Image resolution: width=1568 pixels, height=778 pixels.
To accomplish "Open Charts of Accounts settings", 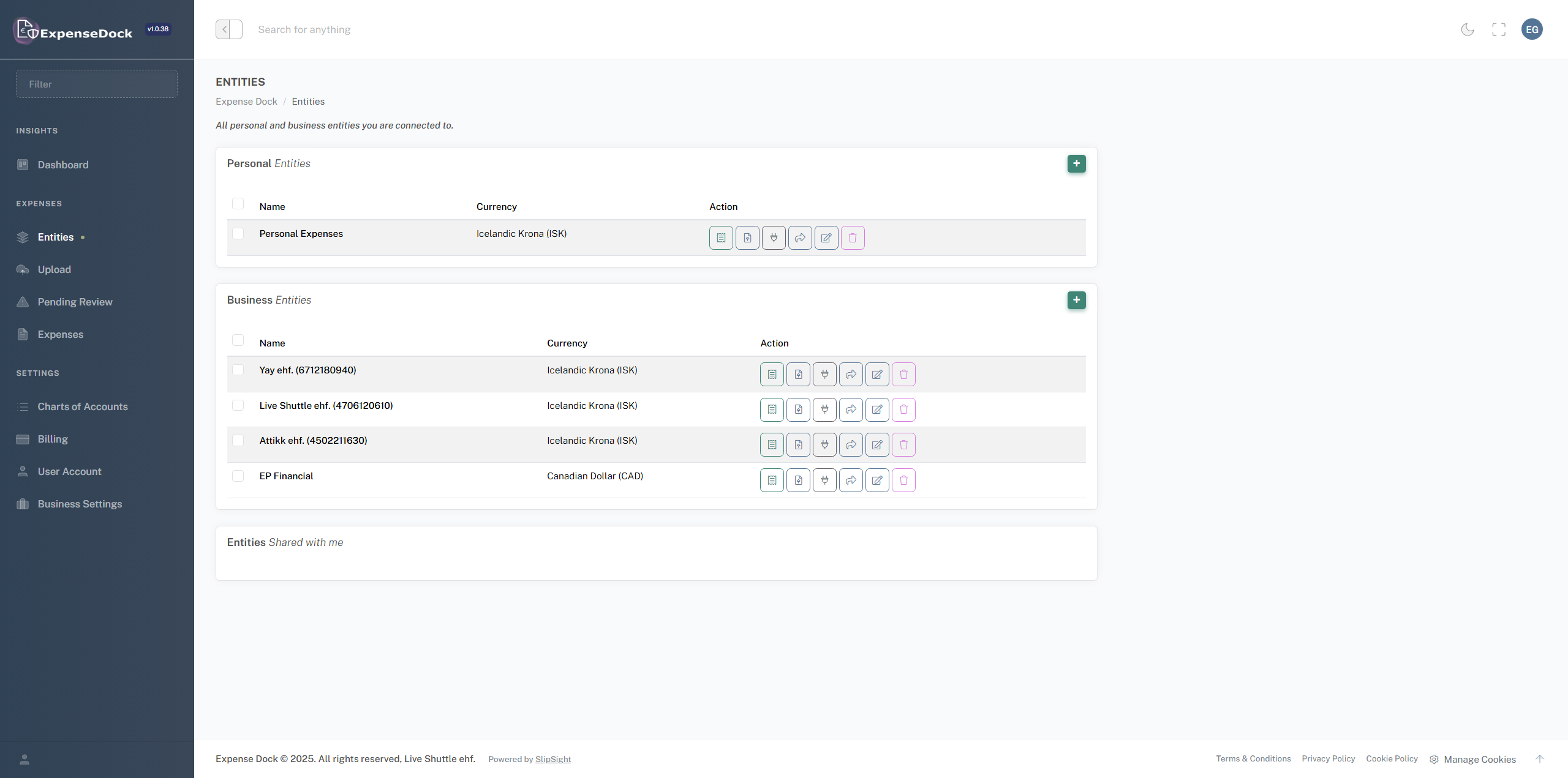I will point(82,406).
